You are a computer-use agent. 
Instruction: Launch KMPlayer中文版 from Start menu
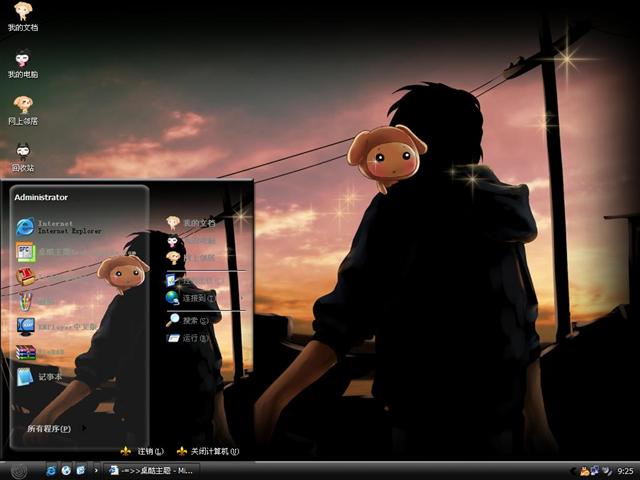(x=56, y=327)
